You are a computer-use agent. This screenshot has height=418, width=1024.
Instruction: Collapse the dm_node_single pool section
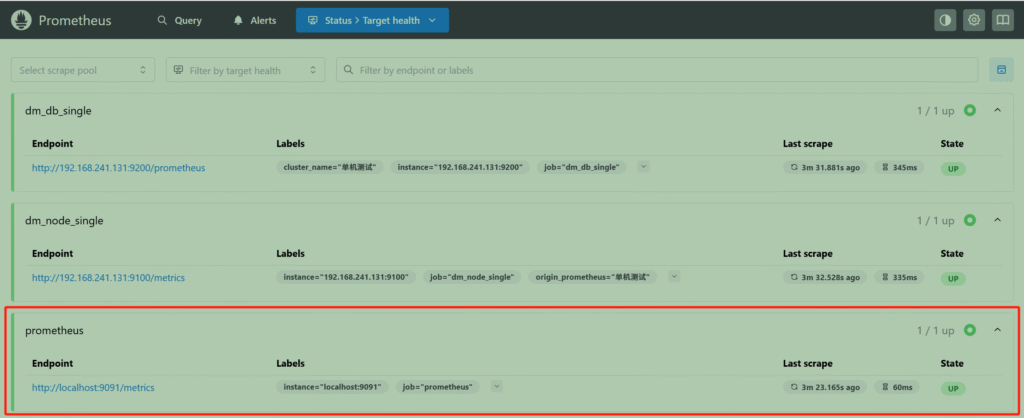click(997, 220)
